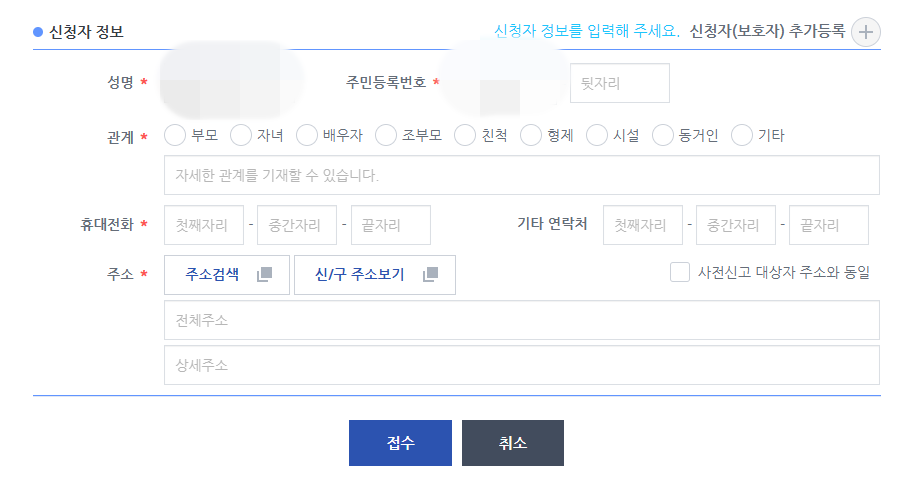Viewport: 908px width, 483px height.
Task: Click popup icon in 신/구 주소보기 button
Action: pos(430,274)
